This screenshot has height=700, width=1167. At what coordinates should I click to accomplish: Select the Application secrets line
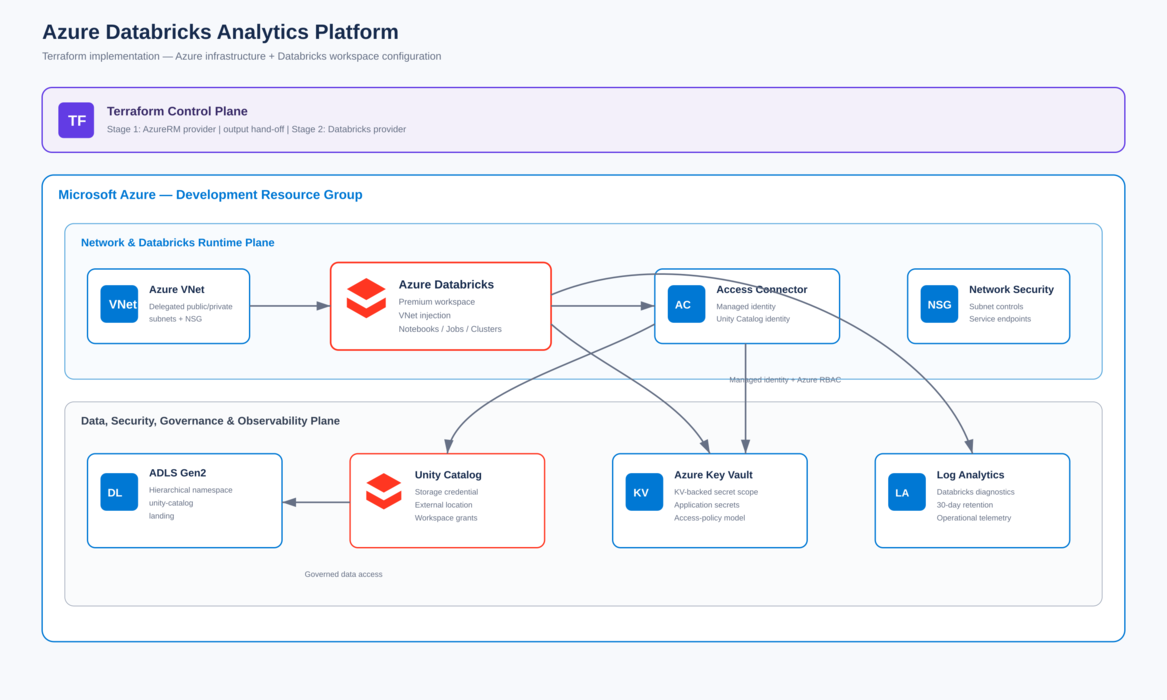(706, 505)
